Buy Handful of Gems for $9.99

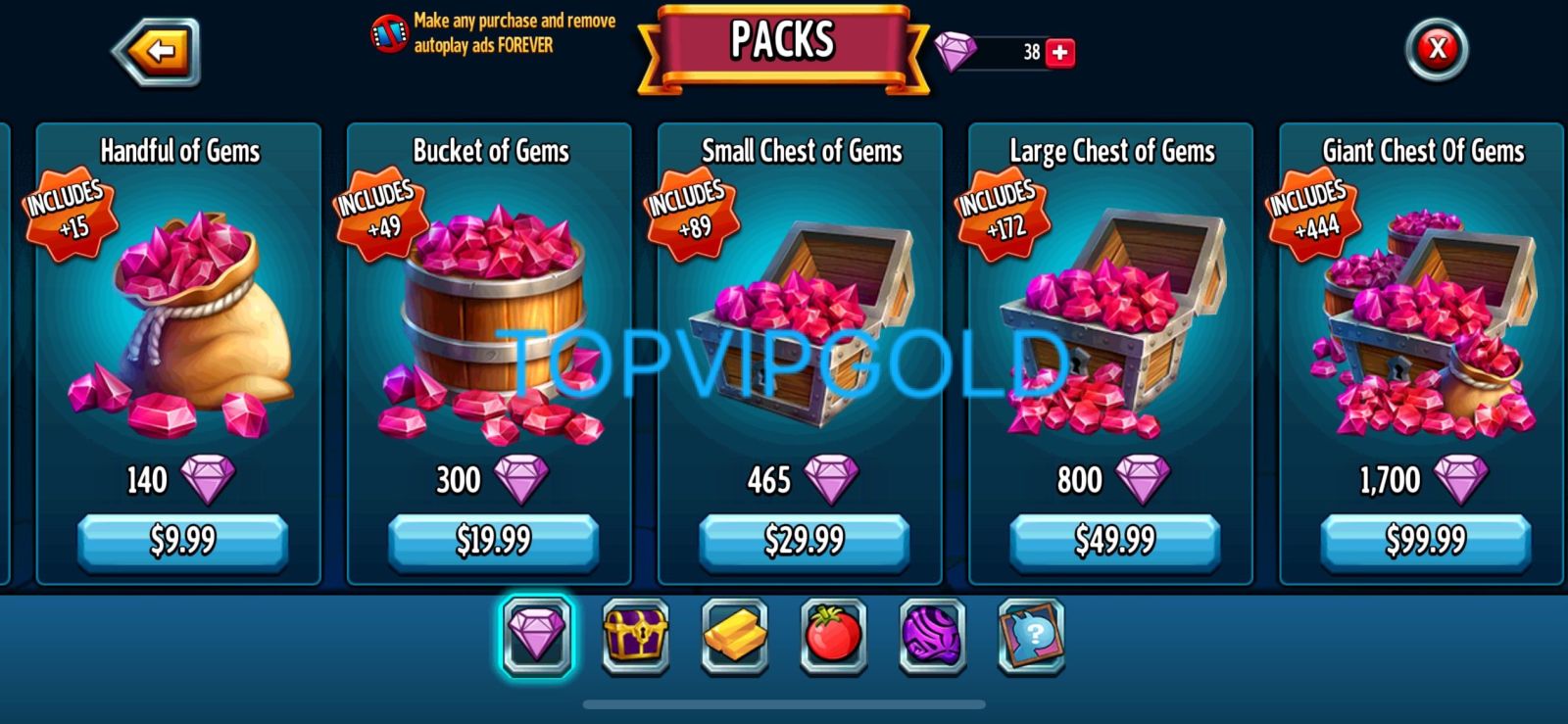coord(182,541)
